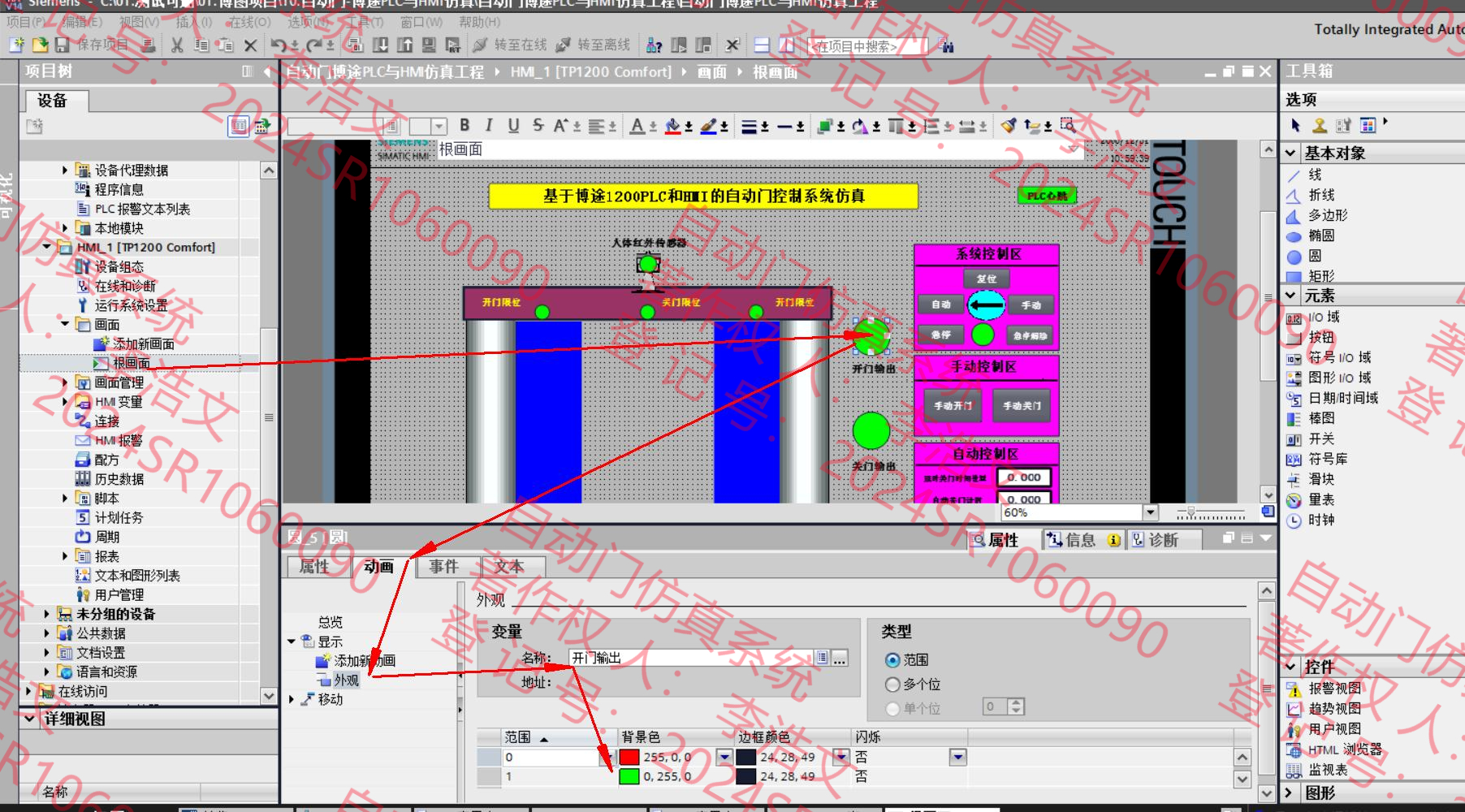Click the undo arrow icon
Image resolution: width=1465 pixels, height=812 pixels.
pyautogui.click(x=279, y=45)
